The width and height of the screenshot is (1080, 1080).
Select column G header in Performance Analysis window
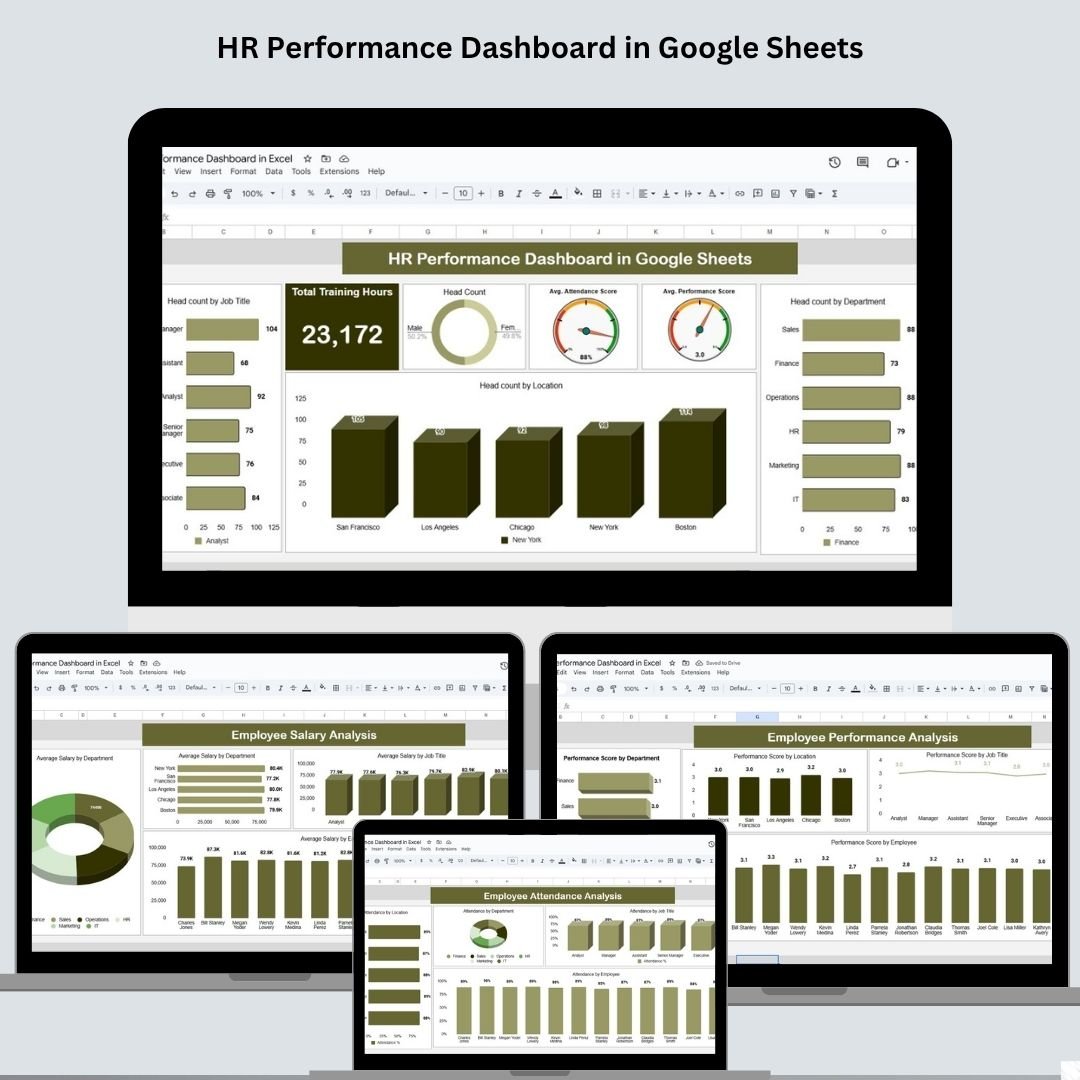[757, 717]
